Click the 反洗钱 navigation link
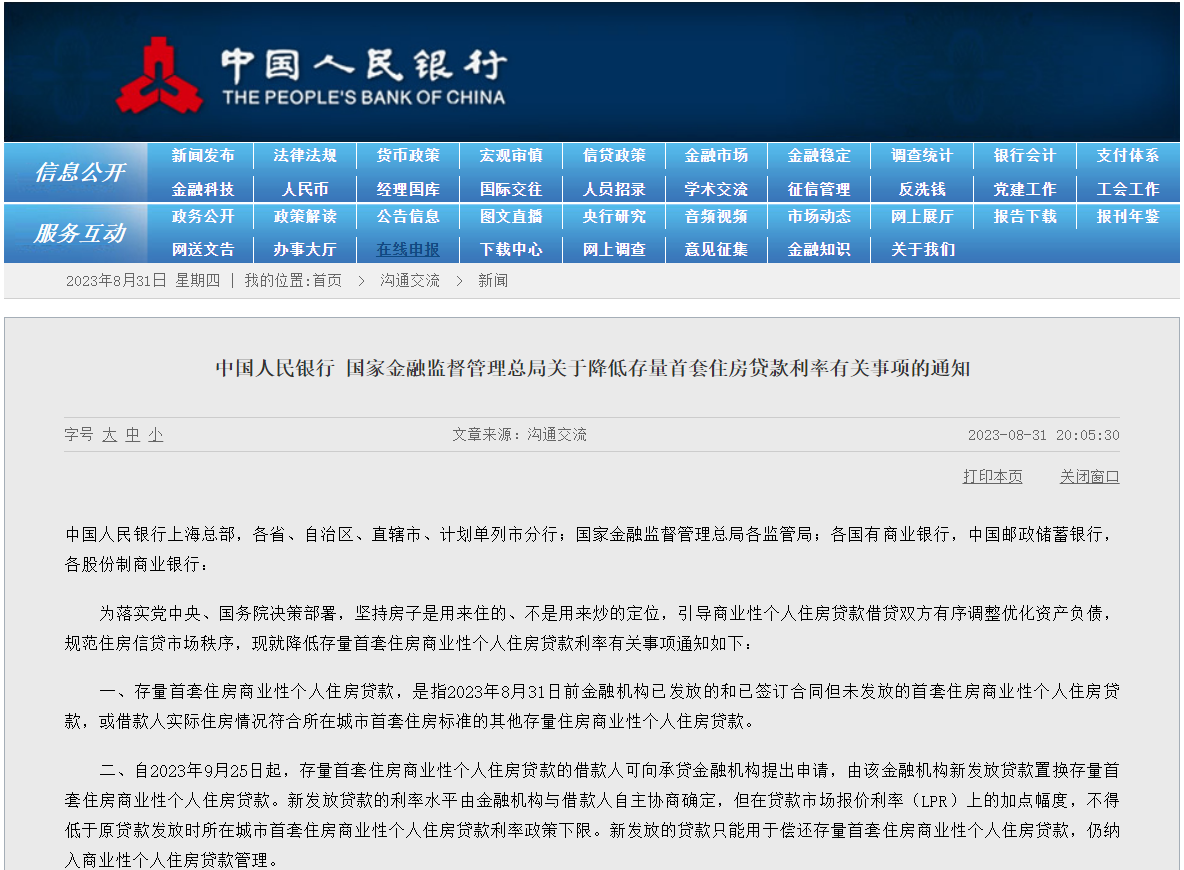This screenshot has width=1184, height=870. pos(922,189)
